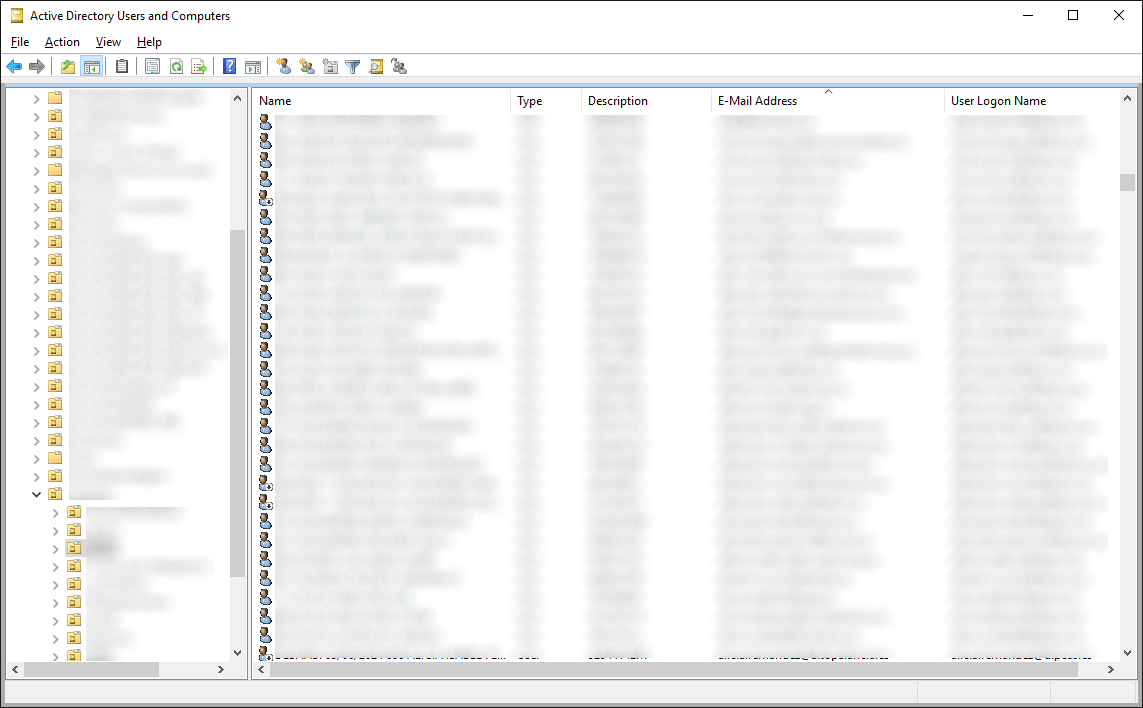Sort by the User Logon Name column
The image size is (1143, 708).
tap(1031, 101)
